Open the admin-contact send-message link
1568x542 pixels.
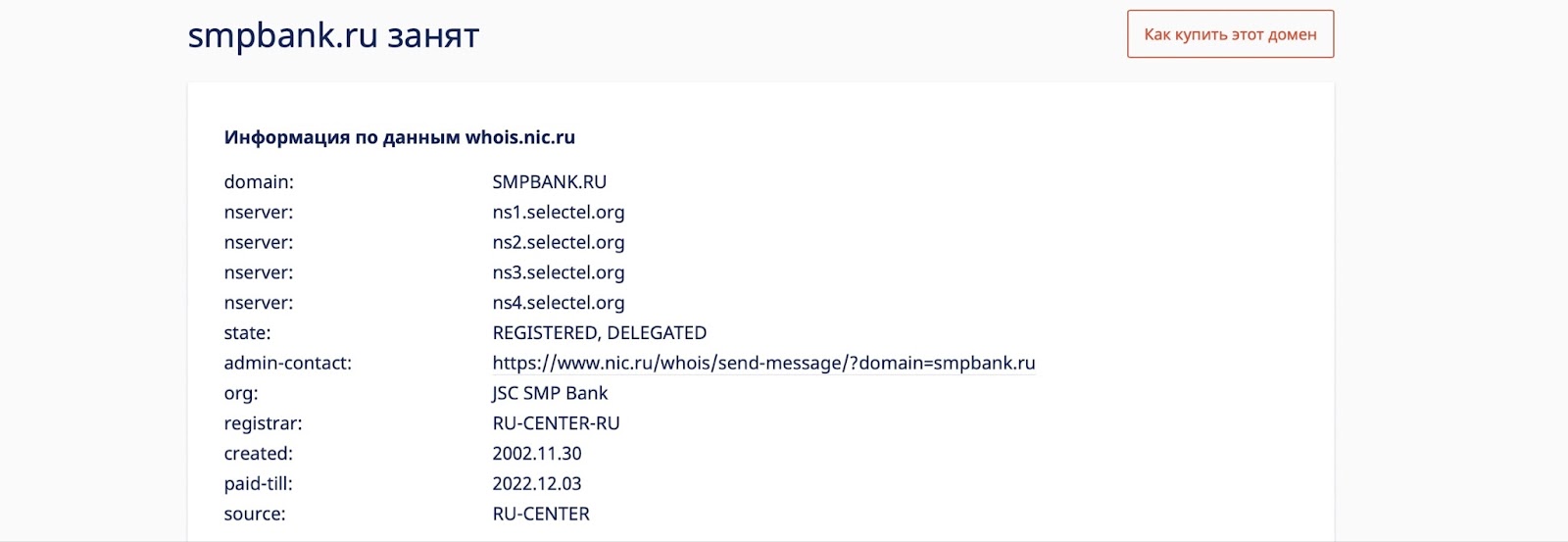(x=763, y=364)
